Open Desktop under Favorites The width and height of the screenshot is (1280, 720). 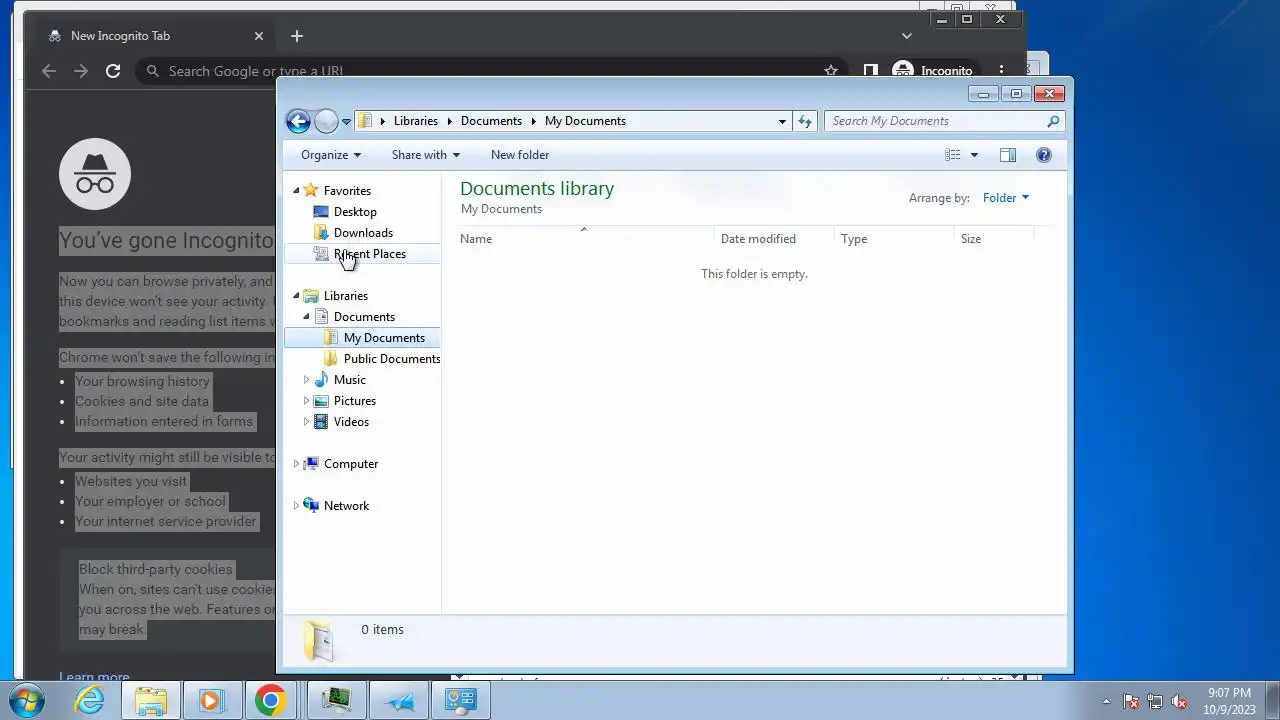pyautogui.click(x=355, y=212)
